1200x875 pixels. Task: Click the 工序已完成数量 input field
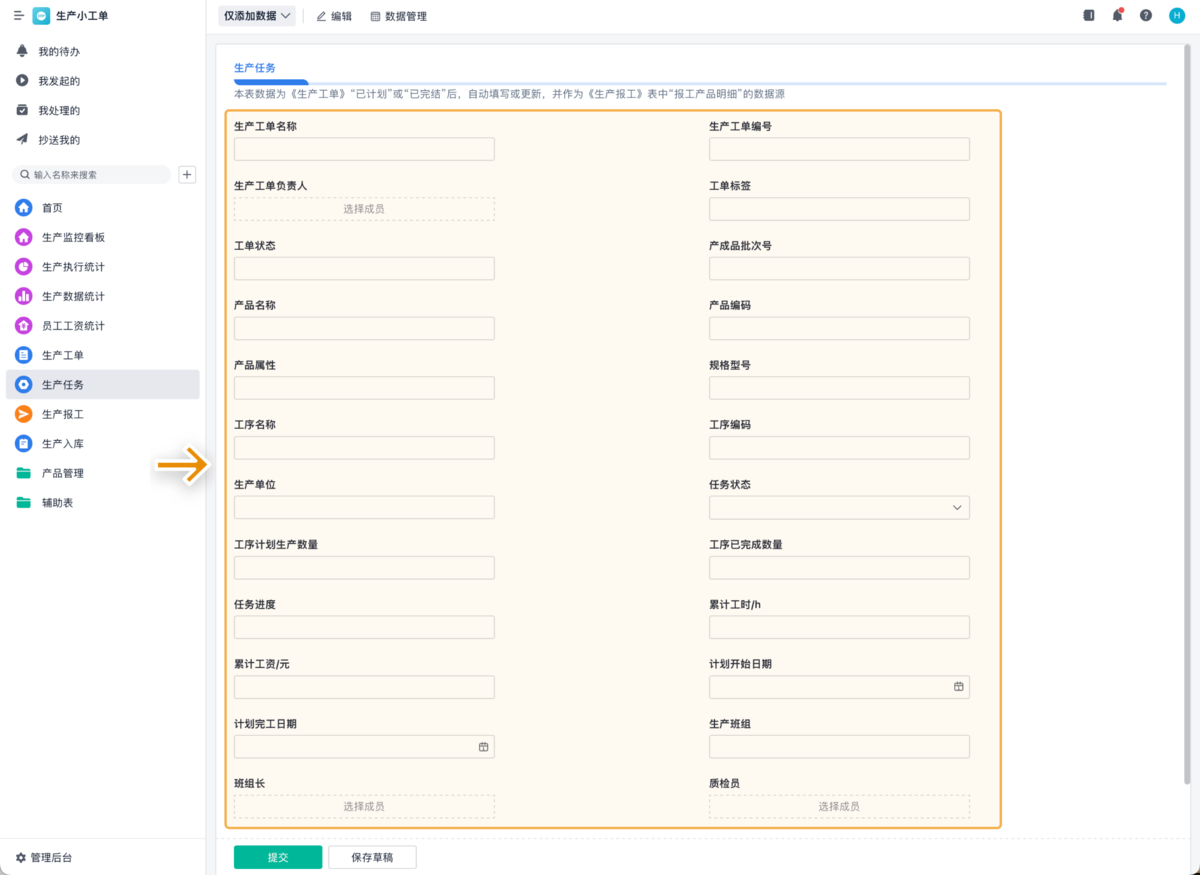839,567
